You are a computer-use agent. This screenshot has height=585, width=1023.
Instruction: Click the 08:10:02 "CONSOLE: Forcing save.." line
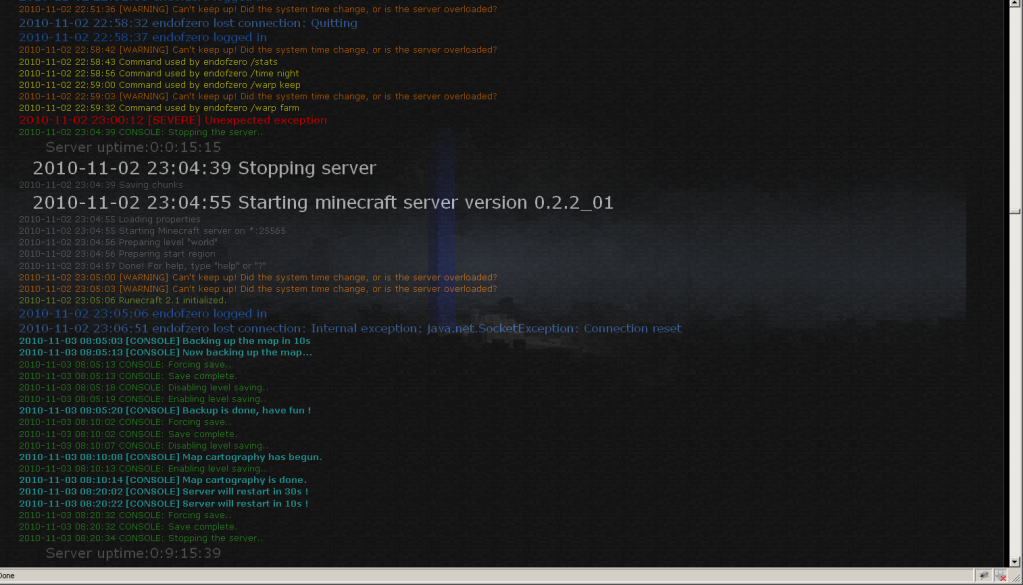tap(125, 422)
